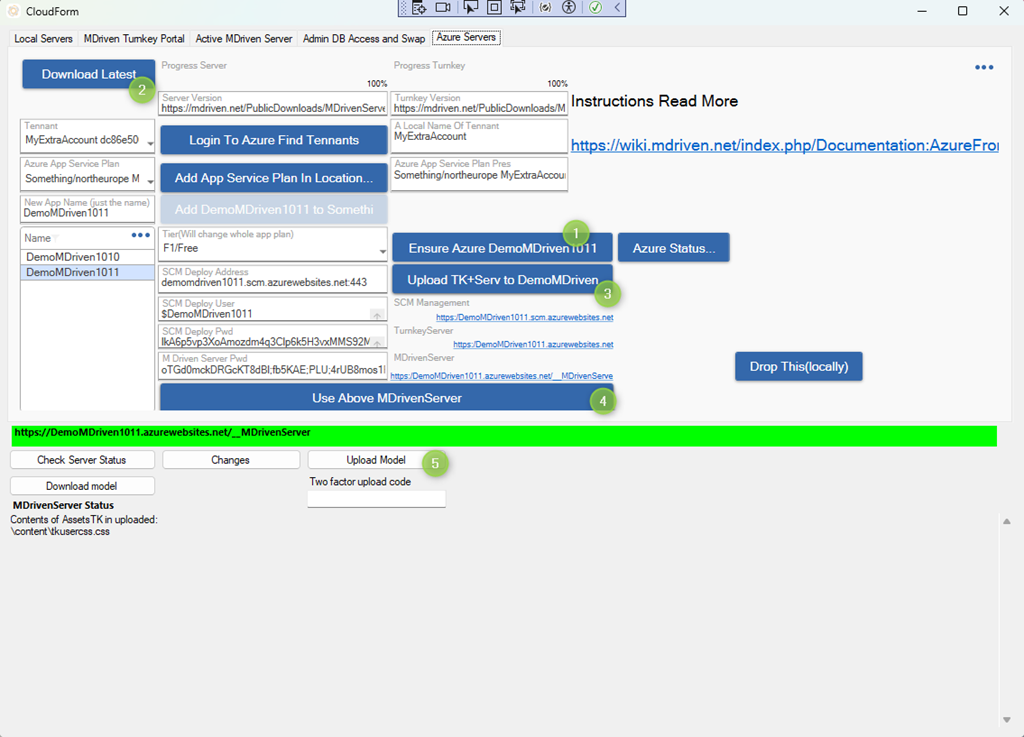Toggle Track Focused Element icon

(518, 8)
